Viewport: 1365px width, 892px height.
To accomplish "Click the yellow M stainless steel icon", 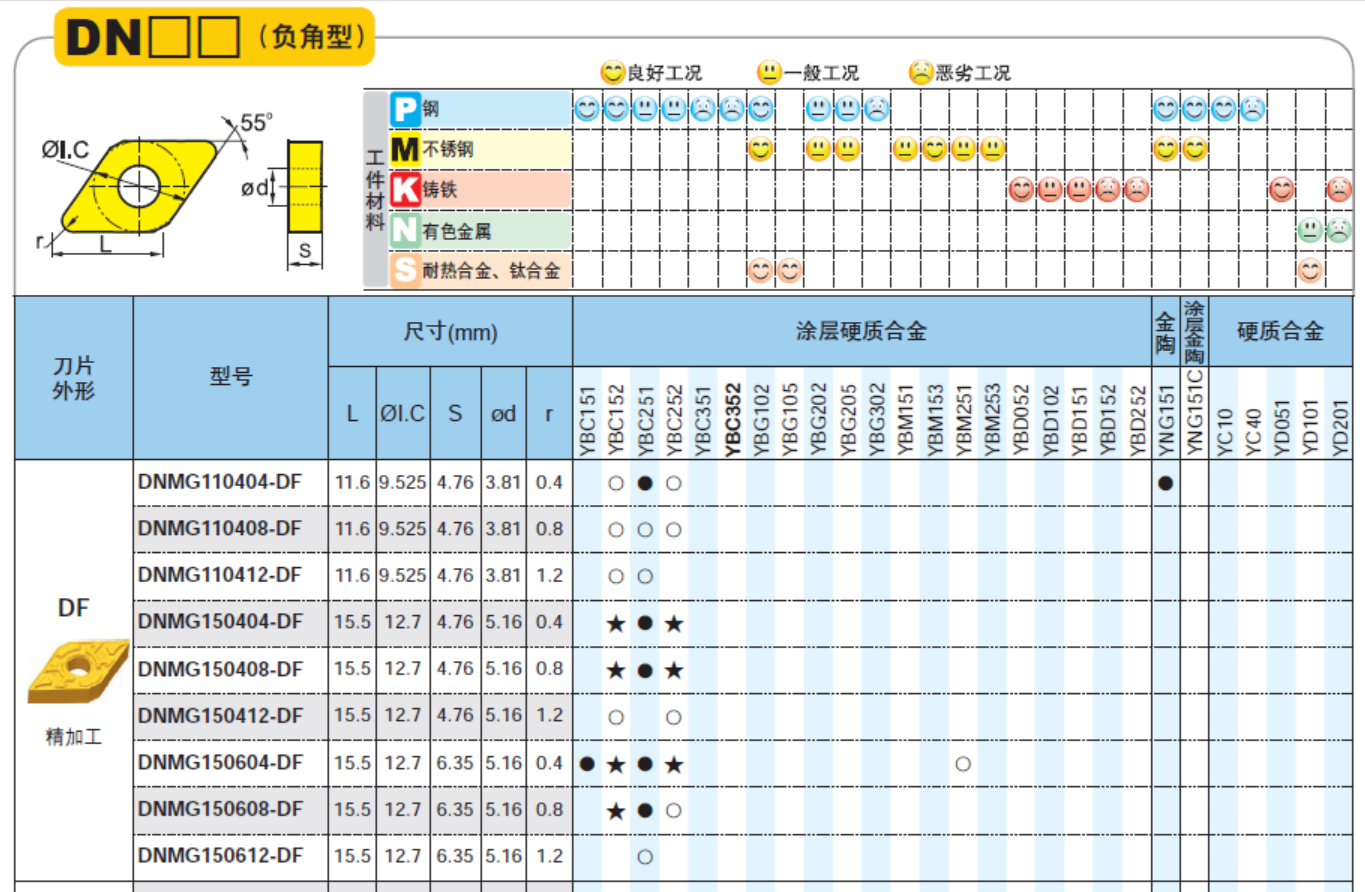I will pos(405,150).
